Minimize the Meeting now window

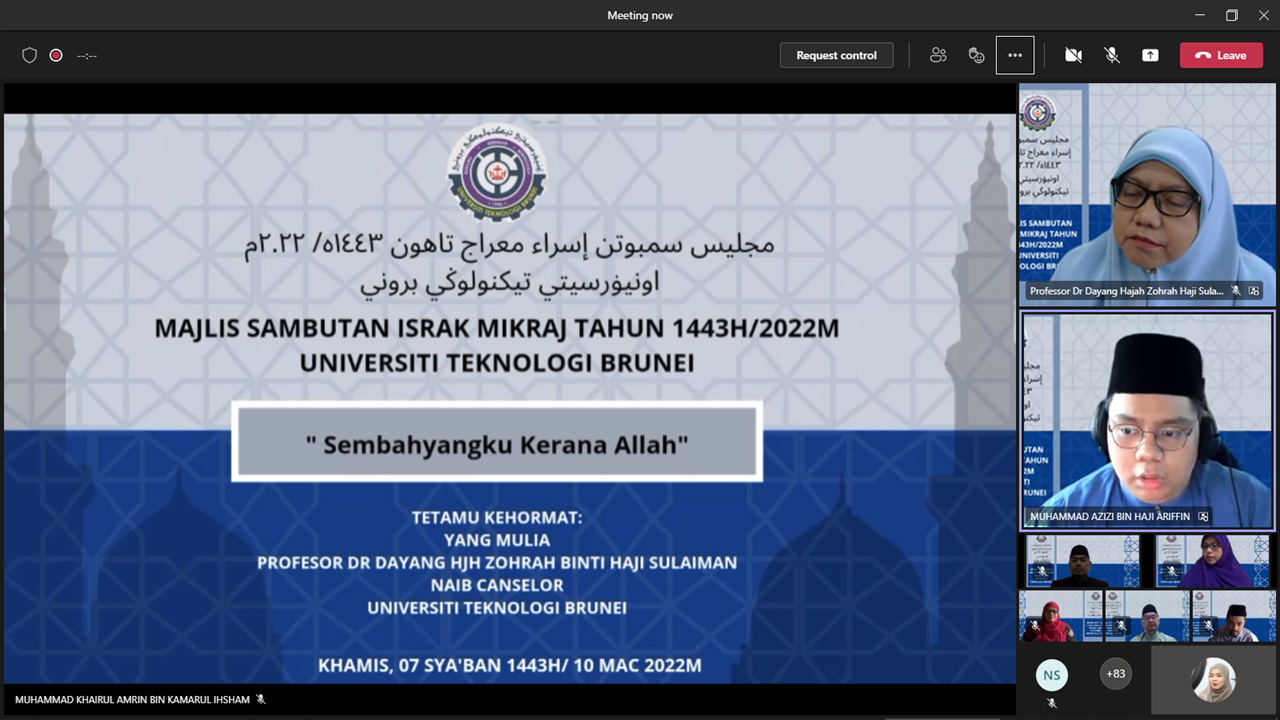point(1200,15)
